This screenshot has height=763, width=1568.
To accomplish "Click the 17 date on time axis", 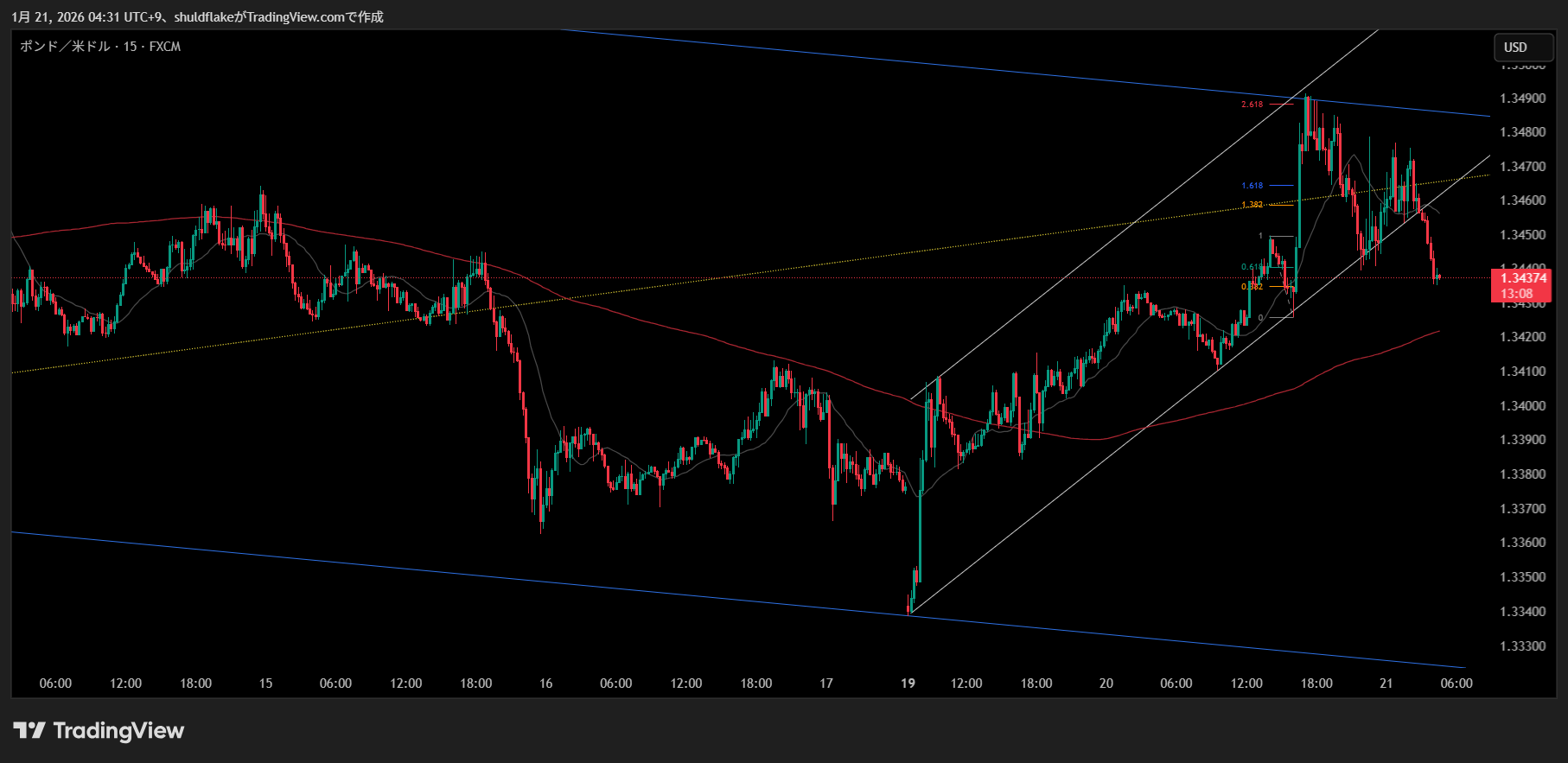I will point(826,684).
